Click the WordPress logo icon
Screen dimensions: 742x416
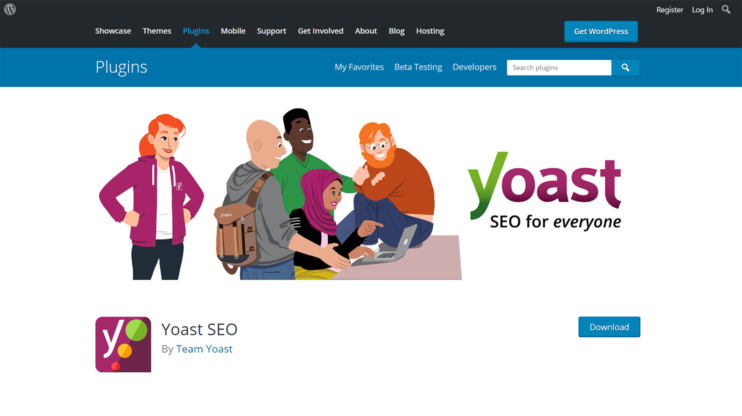click(10, 9)
